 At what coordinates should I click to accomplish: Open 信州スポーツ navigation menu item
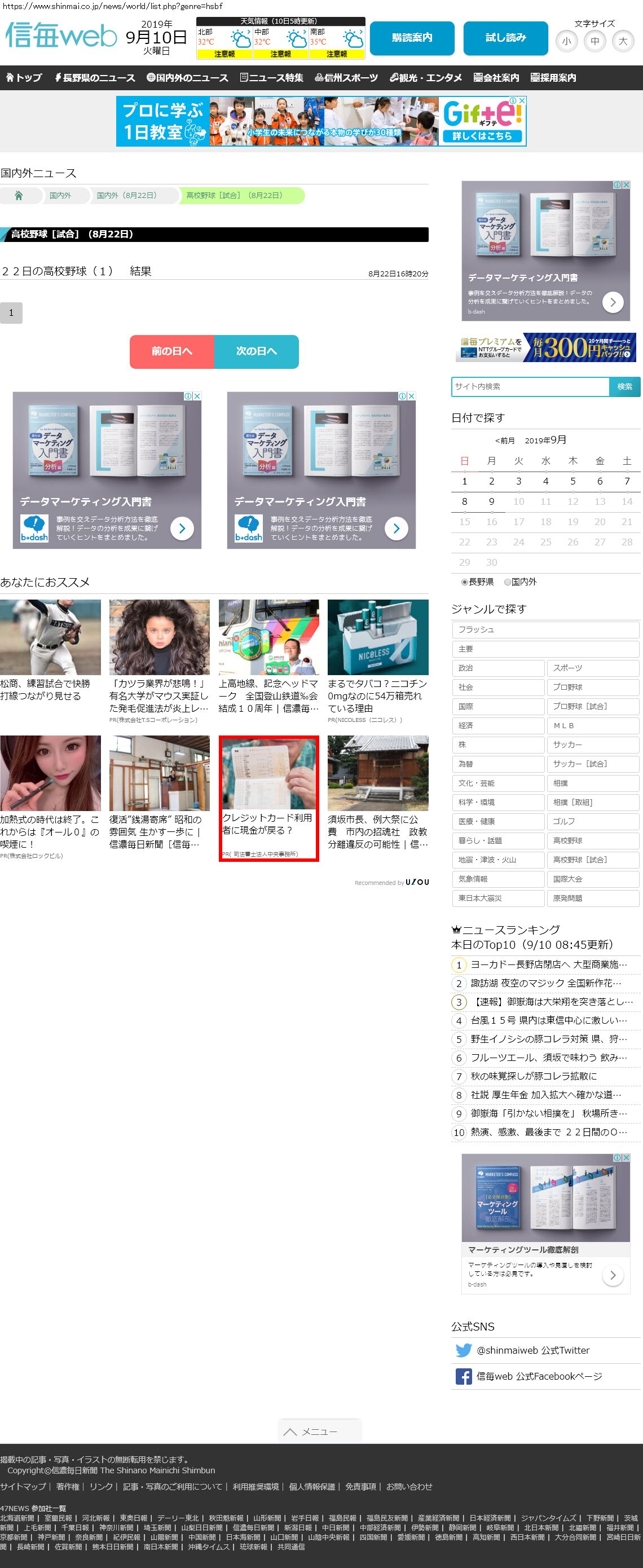click(346, 78)
